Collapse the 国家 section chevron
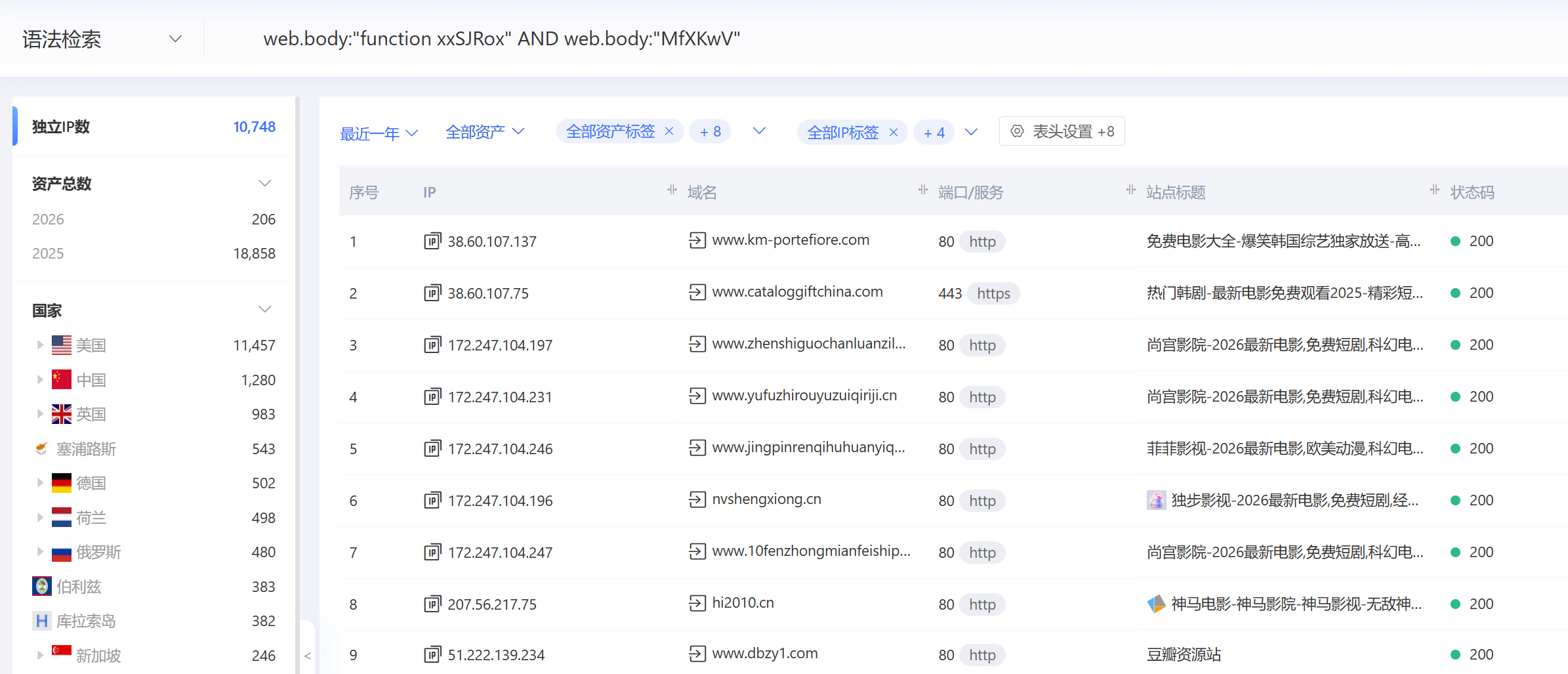The image size is (1568, 674). (x=264, y=310)
